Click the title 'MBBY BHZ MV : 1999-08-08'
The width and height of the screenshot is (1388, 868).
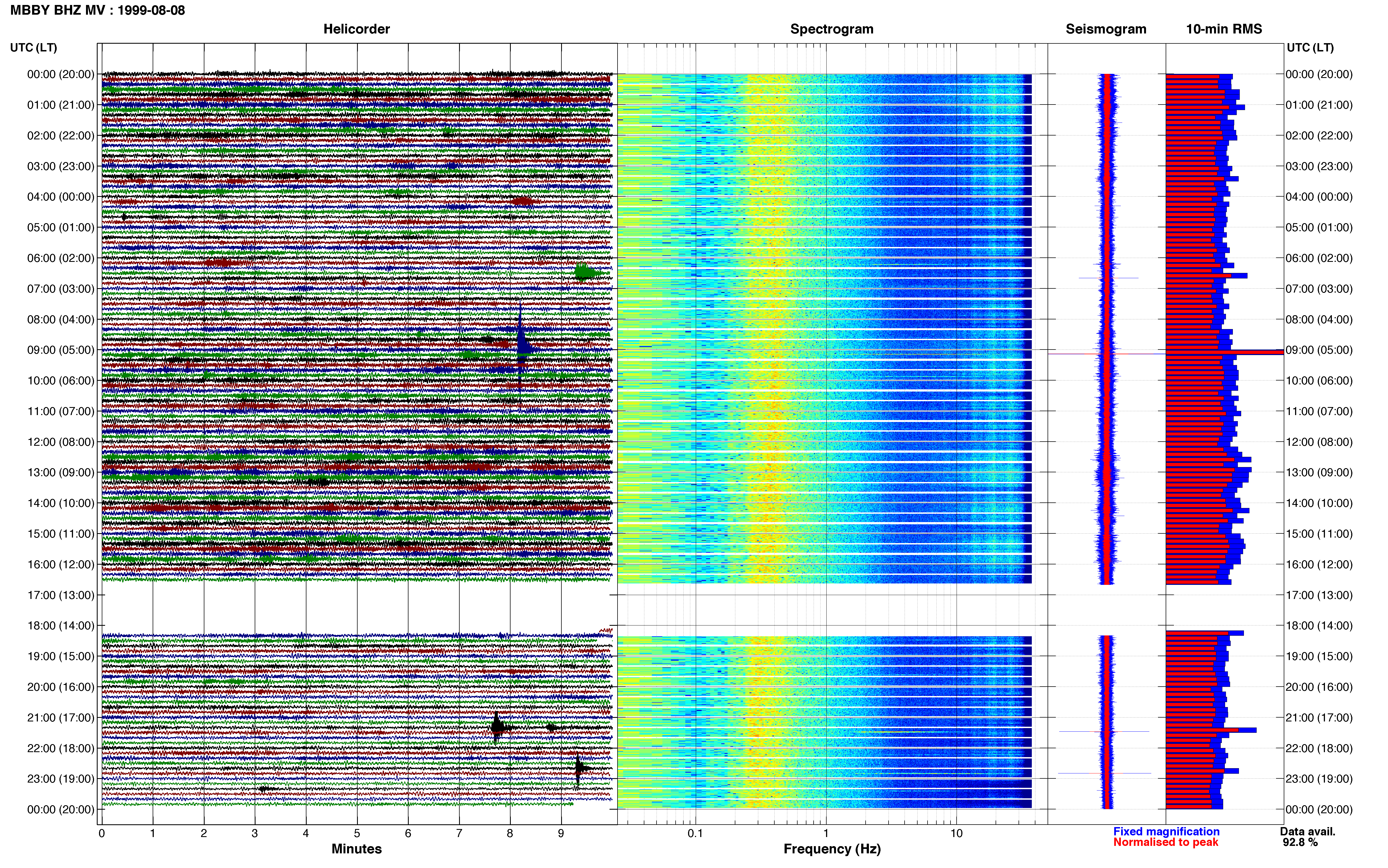98,10
